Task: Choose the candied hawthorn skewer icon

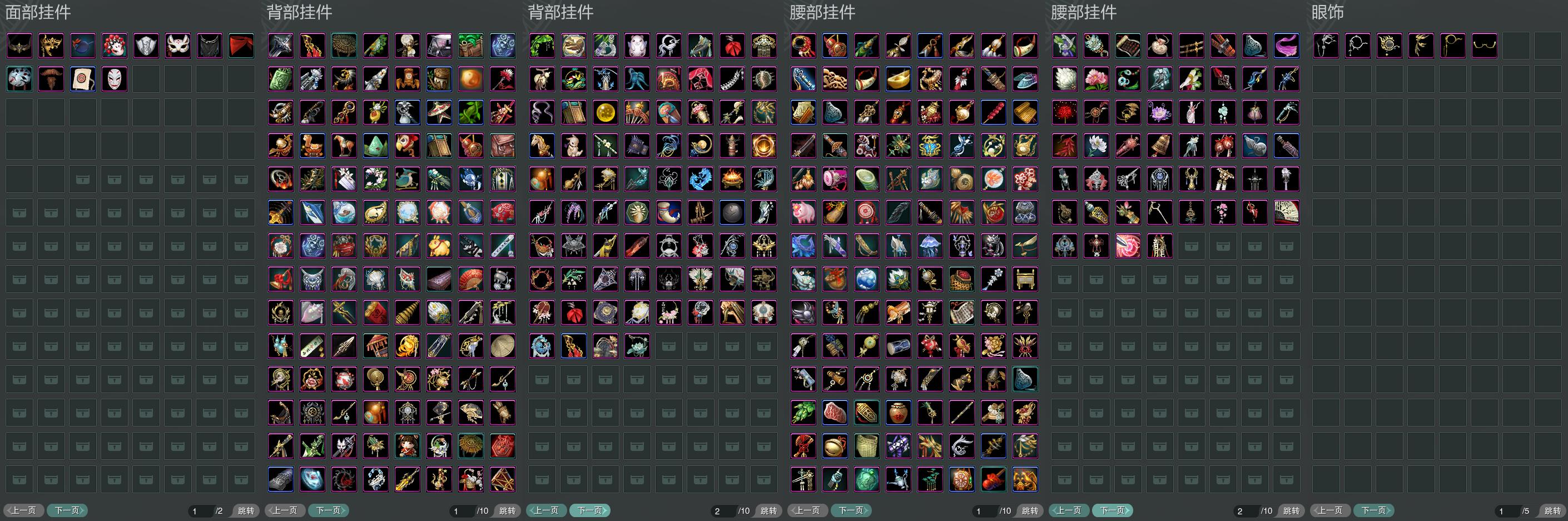Action: tap(994, 113)
